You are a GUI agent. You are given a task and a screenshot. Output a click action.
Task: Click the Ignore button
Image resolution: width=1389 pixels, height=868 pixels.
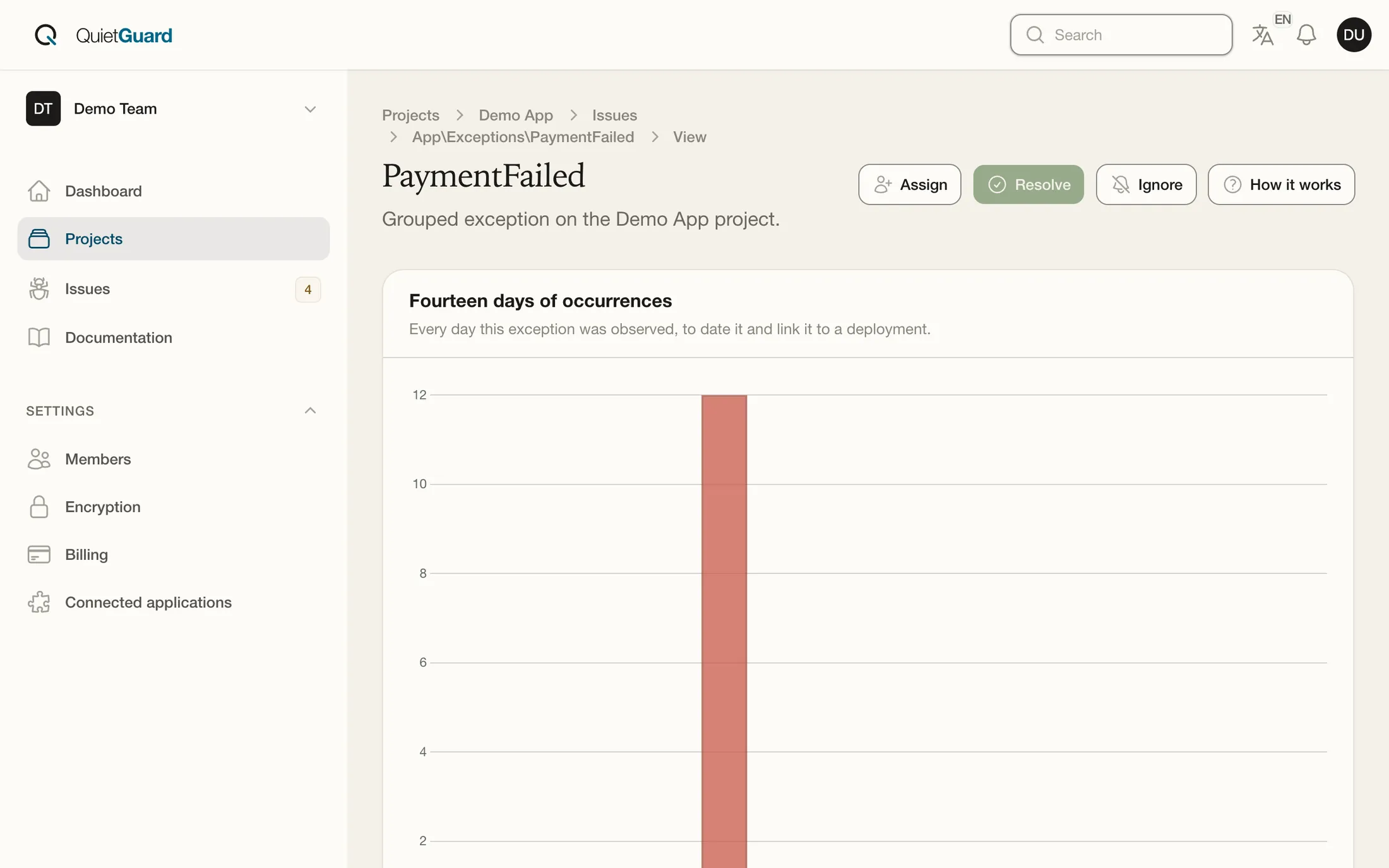1146,184
